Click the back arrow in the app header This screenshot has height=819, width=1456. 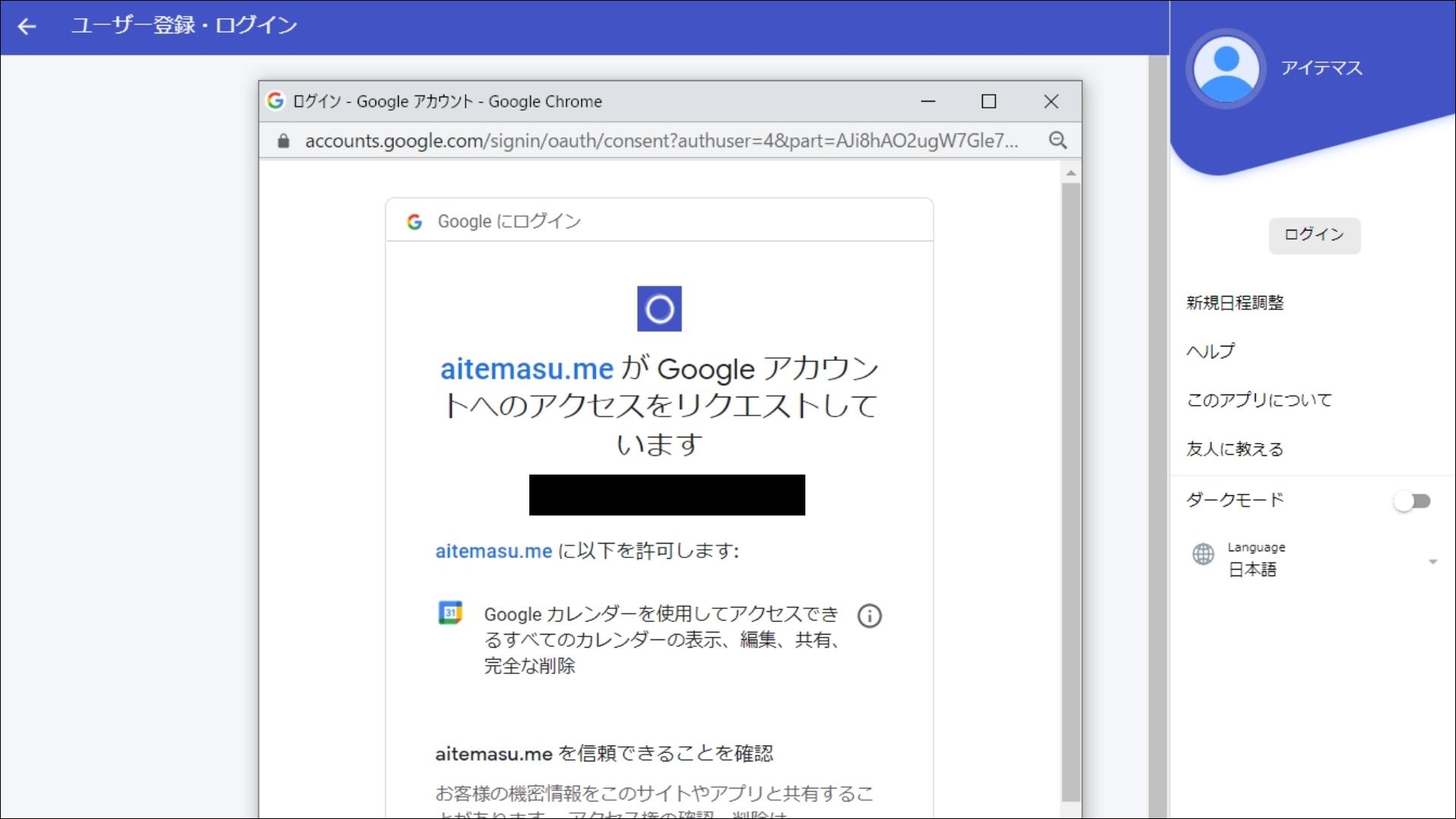[27, 27]
